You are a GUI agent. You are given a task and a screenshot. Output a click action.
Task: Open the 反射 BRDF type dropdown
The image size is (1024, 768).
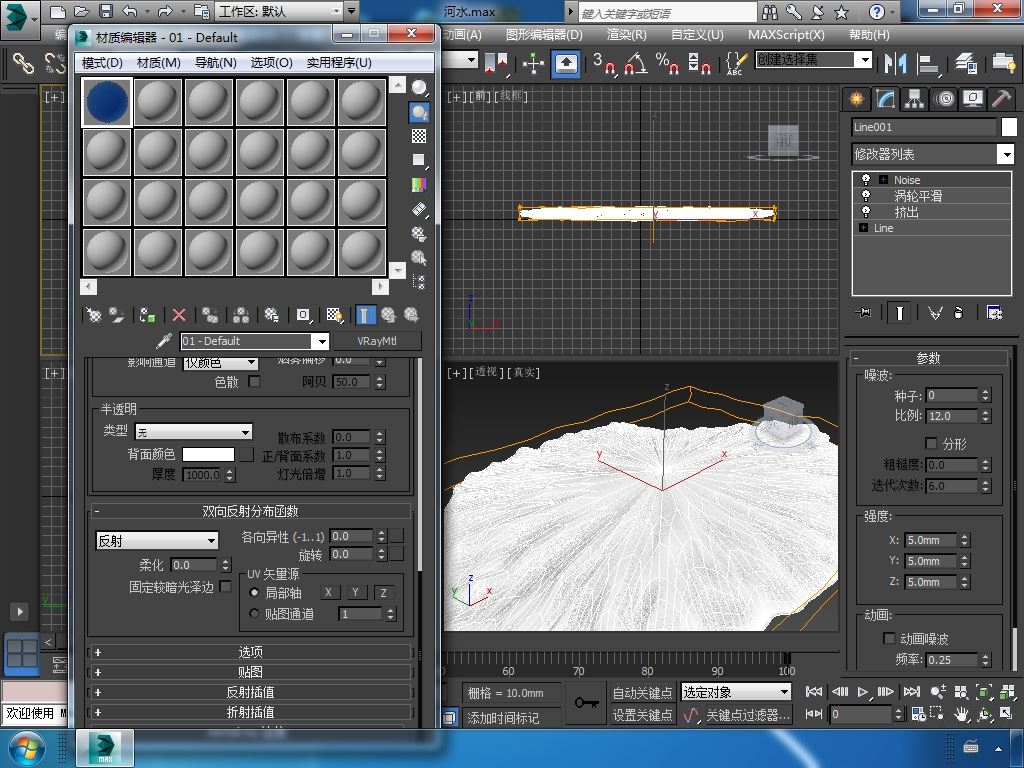point(157,540)
